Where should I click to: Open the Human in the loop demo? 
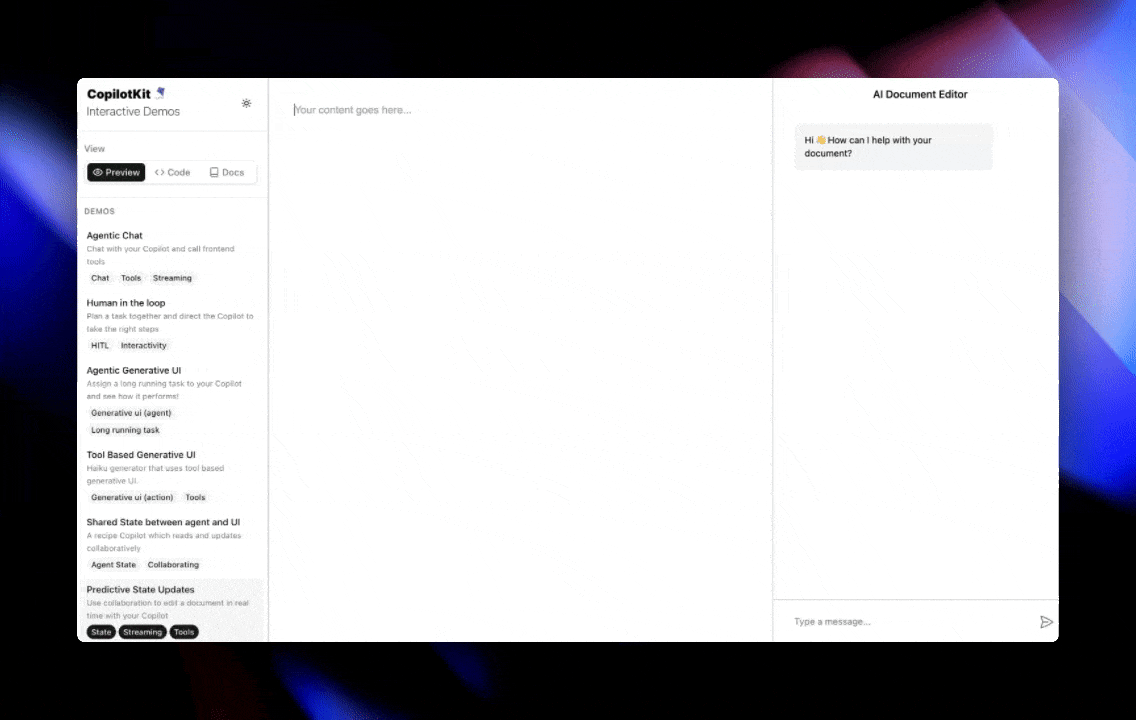tap(126, 302)
